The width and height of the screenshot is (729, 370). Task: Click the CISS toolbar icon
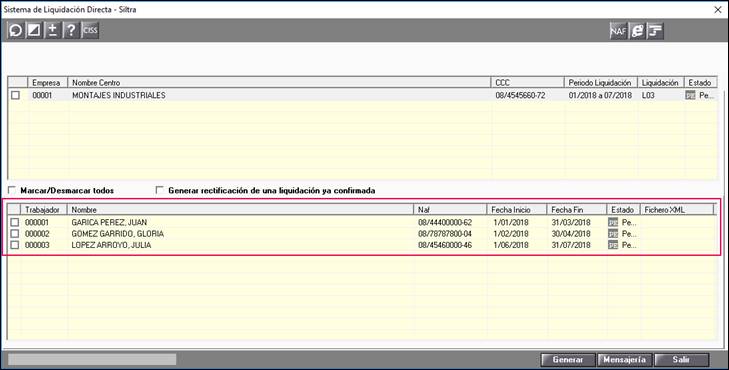point(90,31)
